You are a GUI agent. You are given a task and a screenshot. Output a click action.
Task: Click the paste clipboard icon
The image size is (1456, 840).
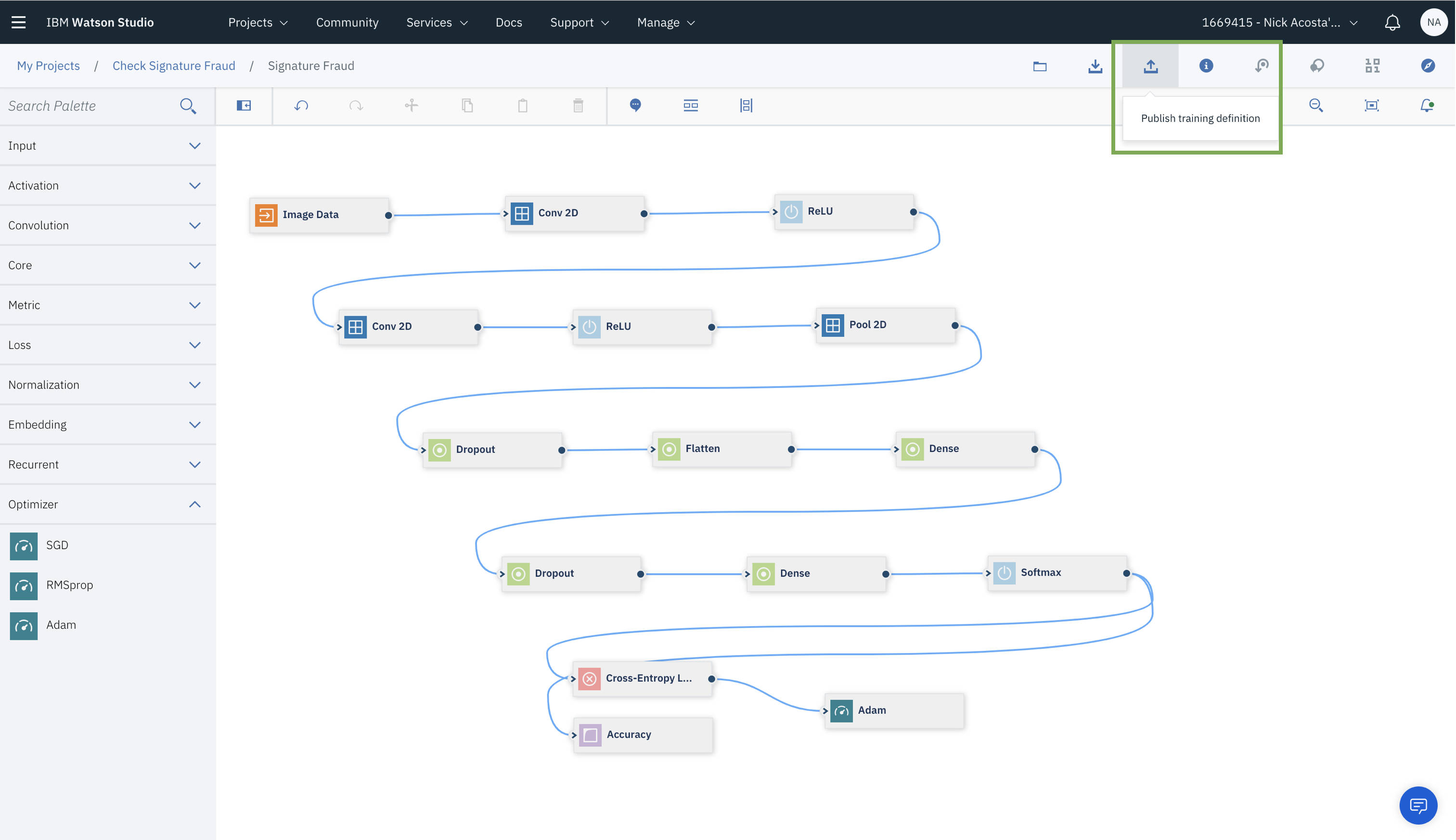tap(523, 105)
